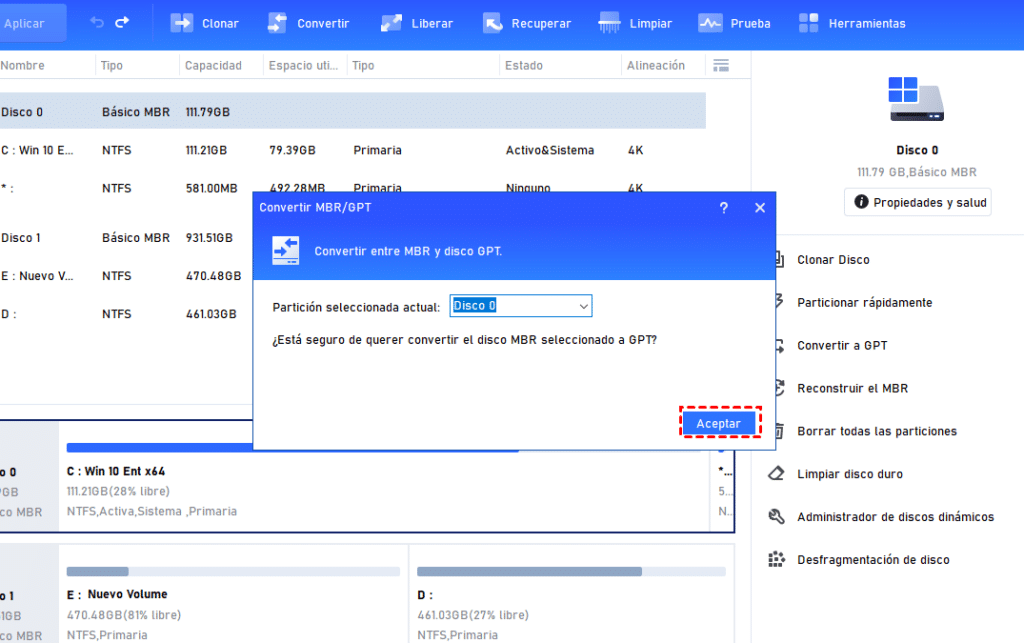Click 79.39GB used space cell
The image size is (1024, 643).
click(x=292, y=150)
